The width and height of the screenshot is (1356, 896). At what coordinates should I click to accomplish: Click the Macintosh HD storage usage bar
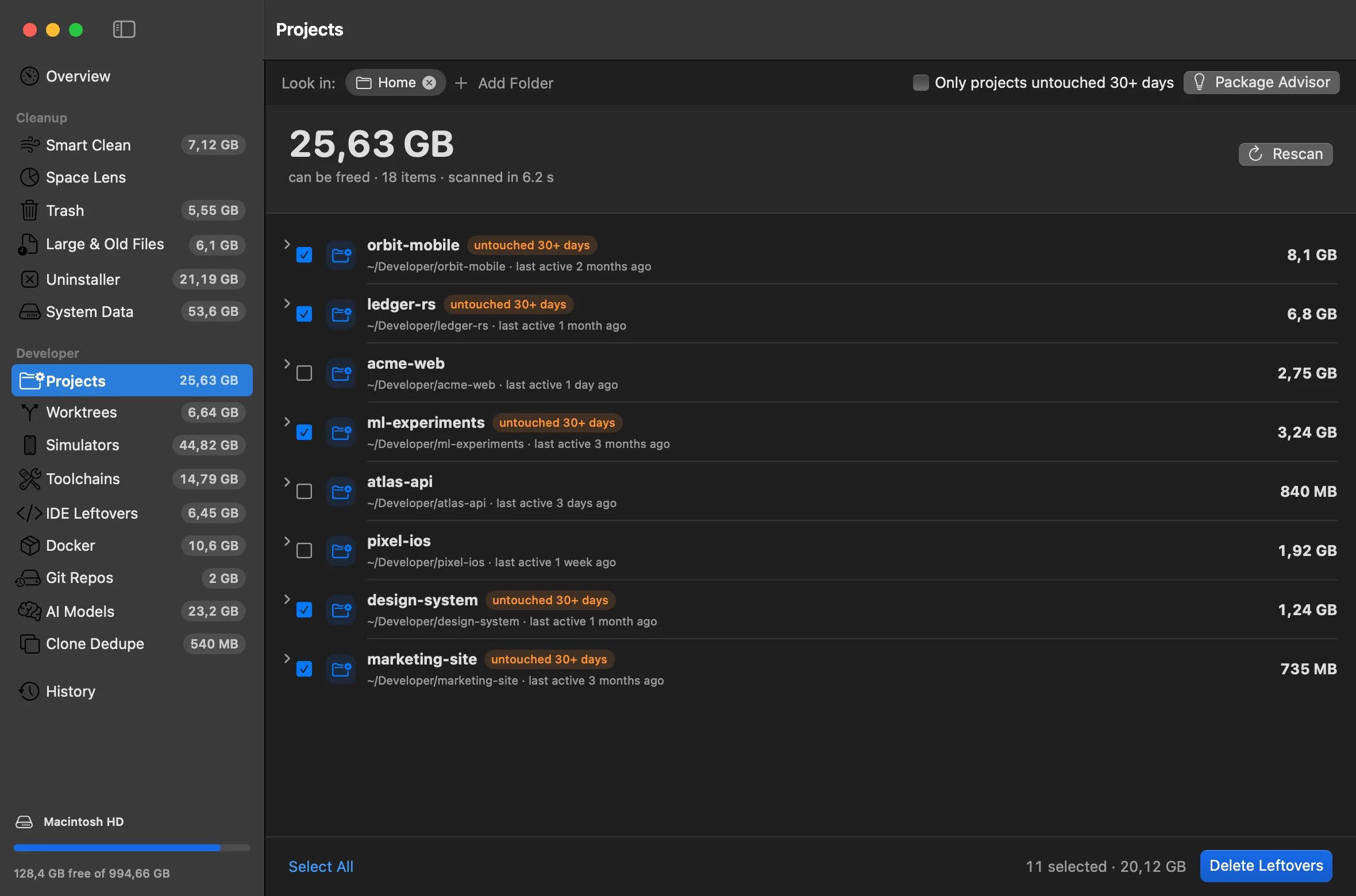(132, 847)
